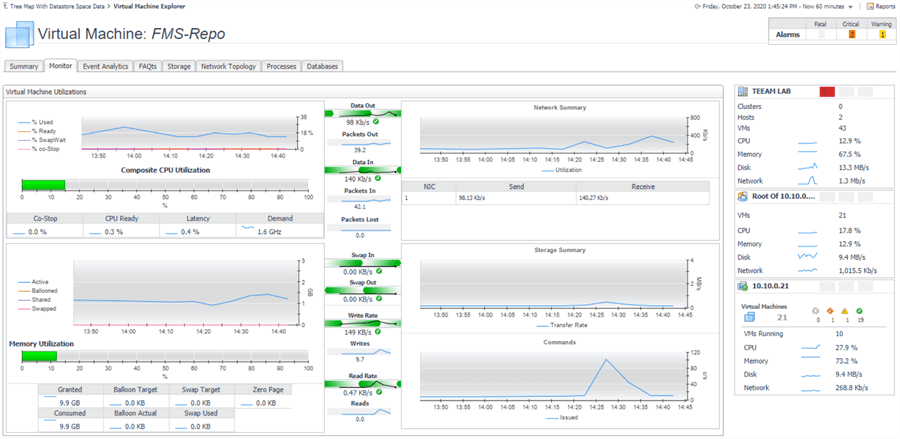
Task: Click the Root Of 10.10.0 resource pool icon
Action: point(742,196)
